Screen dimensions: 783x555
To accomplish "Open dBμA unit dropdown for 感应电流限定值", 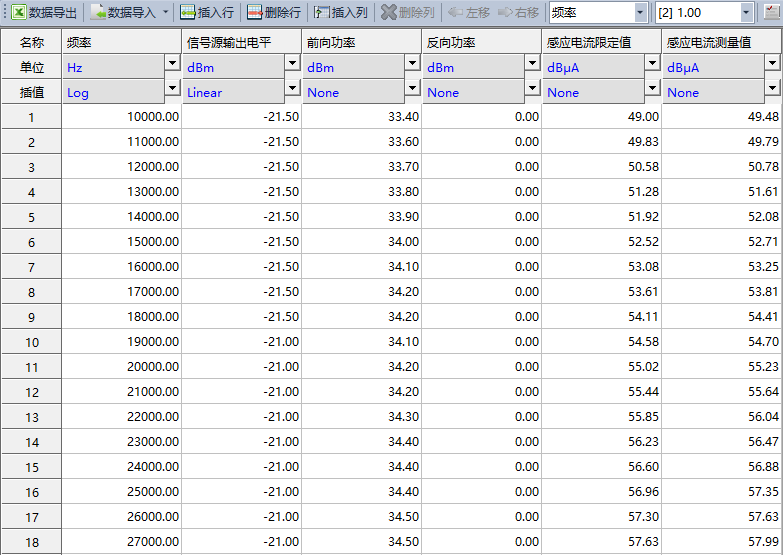I will pos(652,63).
